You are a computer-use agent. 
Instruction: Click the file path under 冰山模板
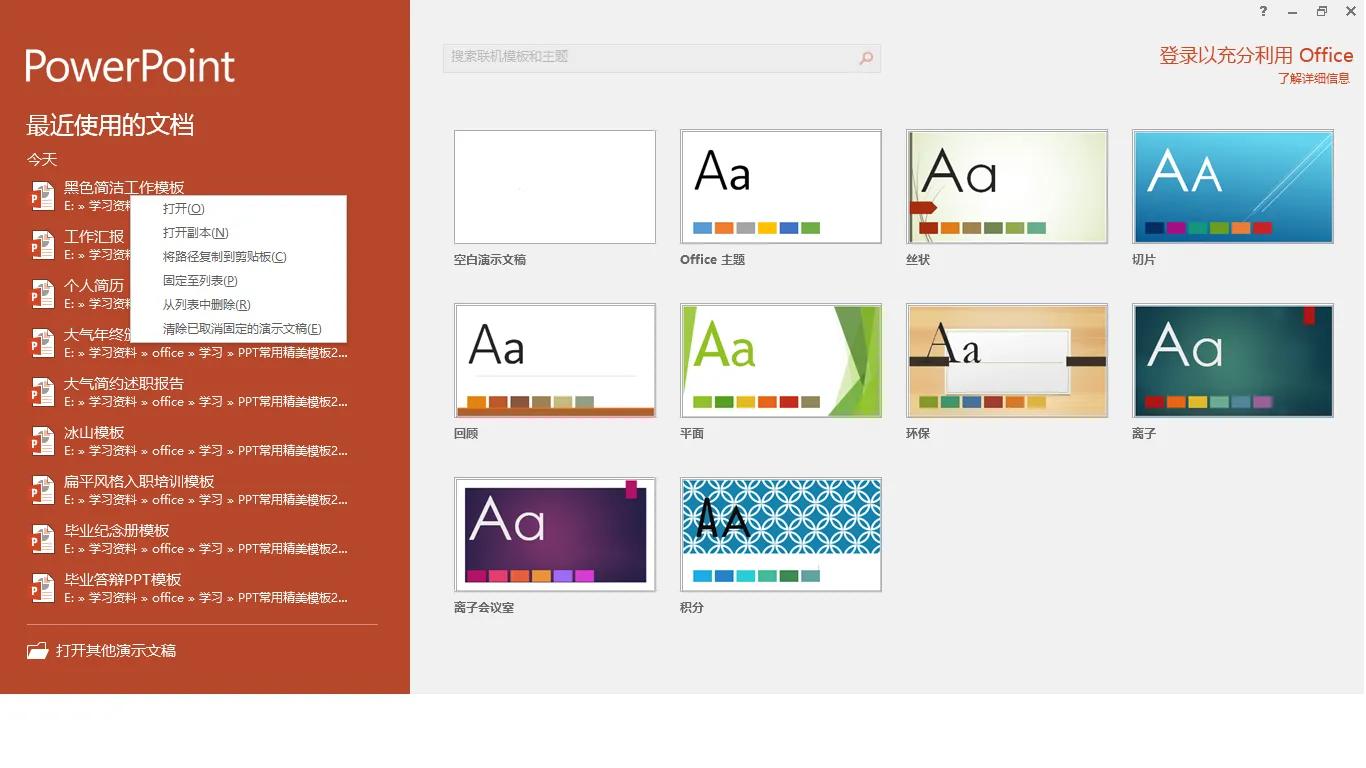click(206, 451)
